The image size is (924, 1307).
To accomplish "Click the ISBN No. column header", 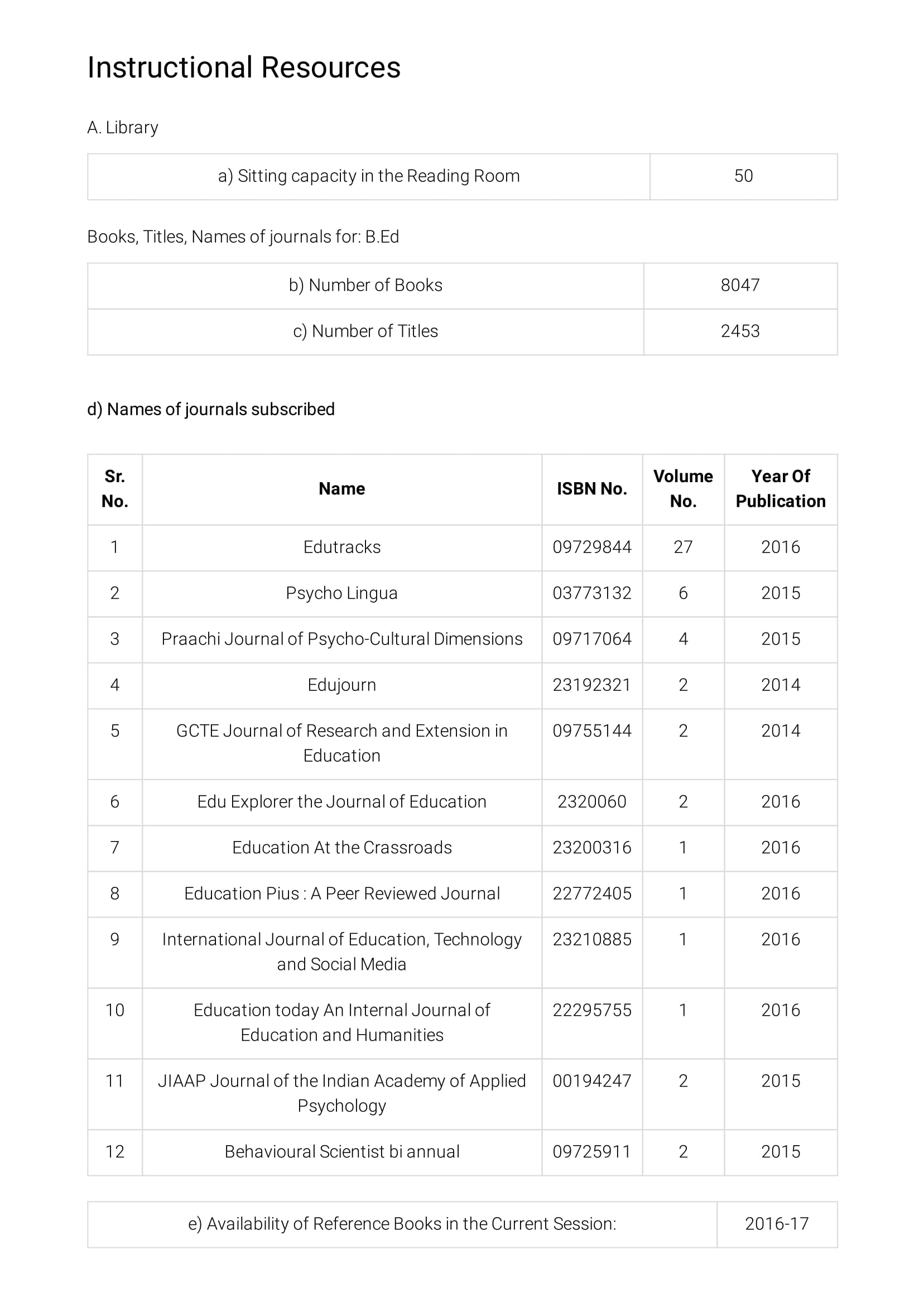I will [x=591, y=489].
